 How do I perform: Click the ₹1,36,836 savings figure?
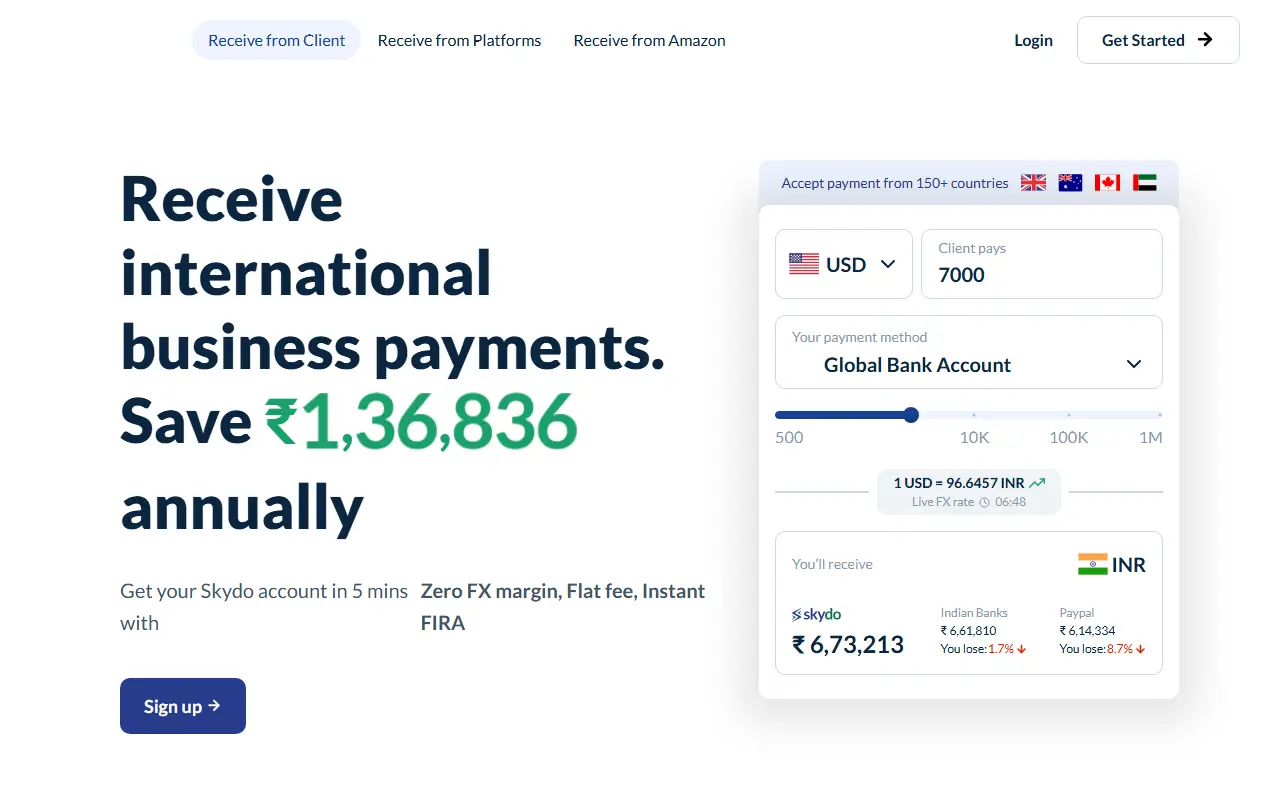421,421
